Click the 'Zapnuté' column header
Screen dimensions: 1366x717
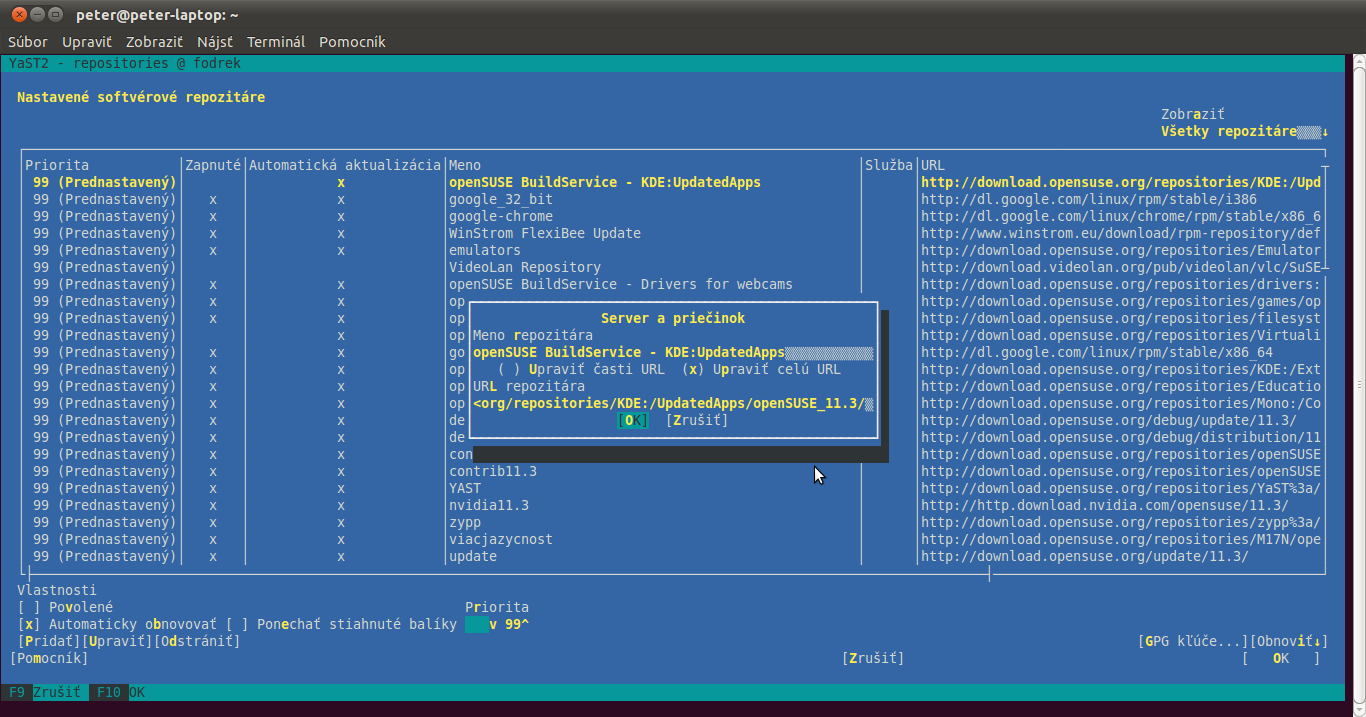pos(213,166)
